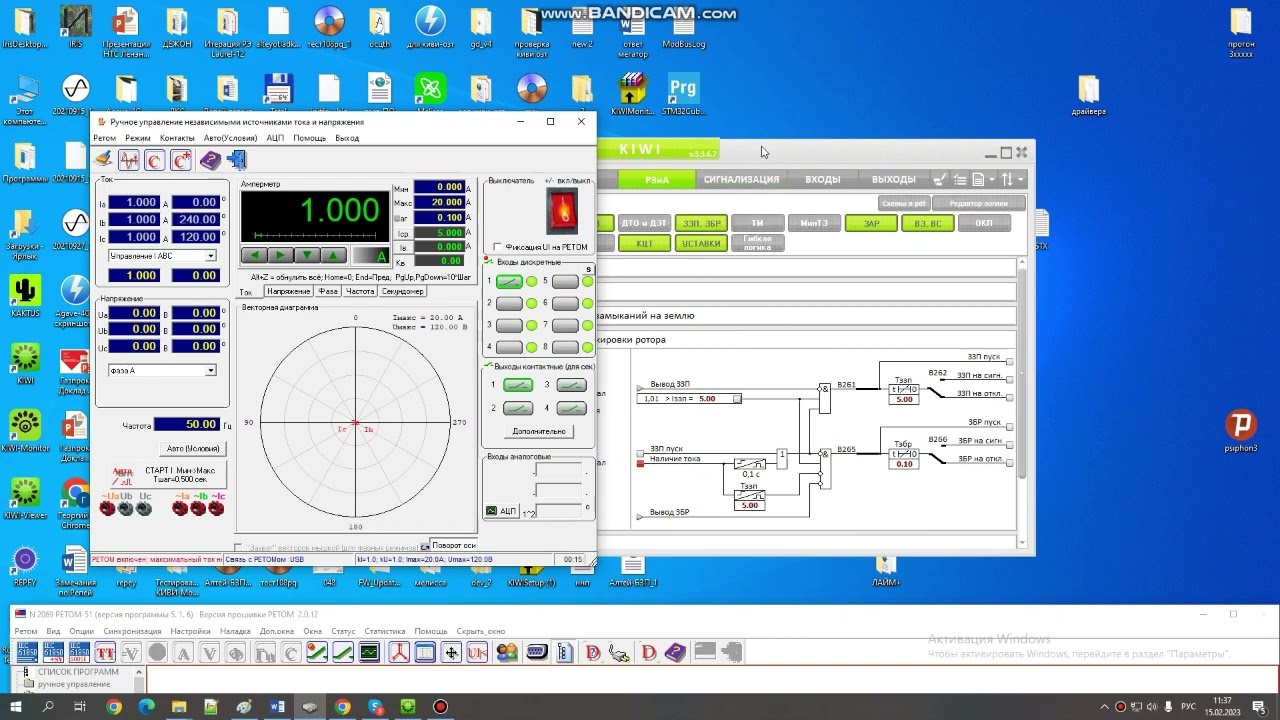Click the ОКЛ button in KIWI

pos(984,224)
